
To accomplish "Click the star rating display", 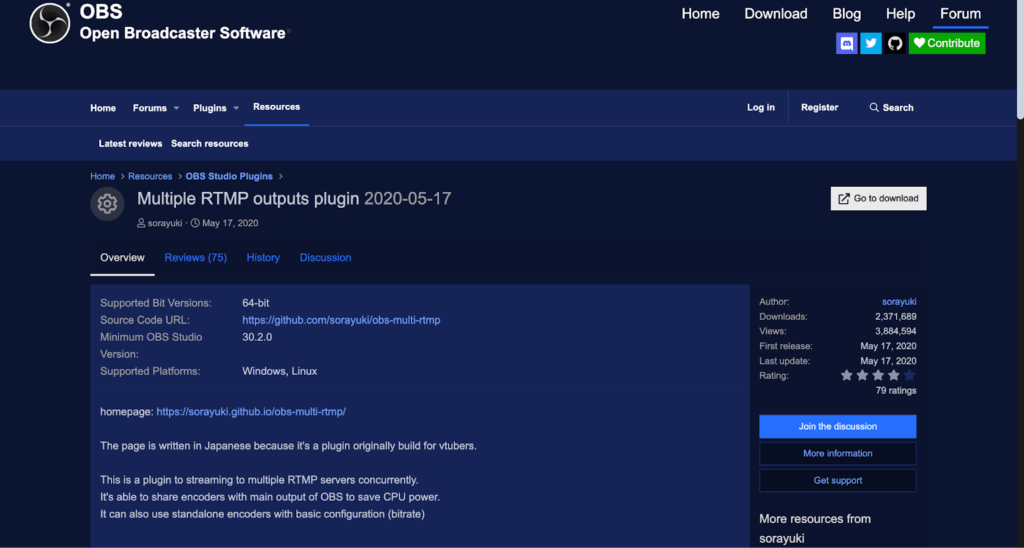I will 877,376.
